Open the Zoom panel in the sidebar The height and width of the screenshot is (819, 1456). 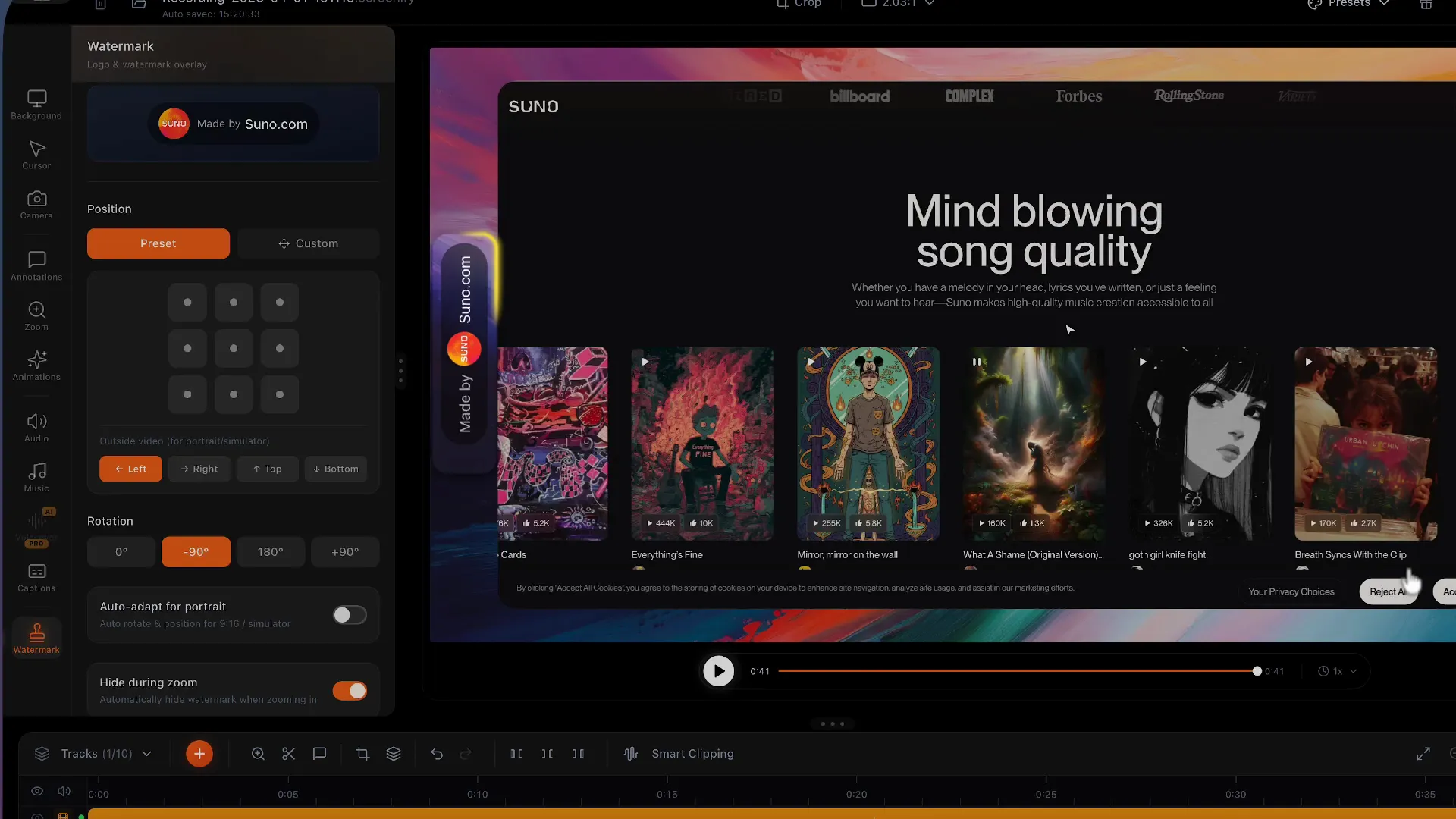36,316
